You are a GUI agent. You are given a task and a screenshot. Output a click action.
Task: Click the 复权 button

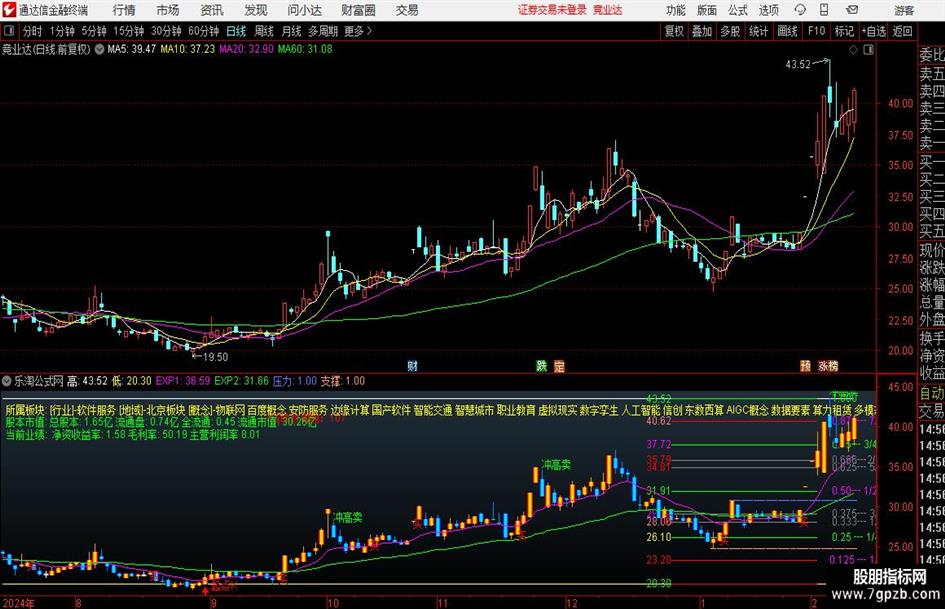coord(674,31)
